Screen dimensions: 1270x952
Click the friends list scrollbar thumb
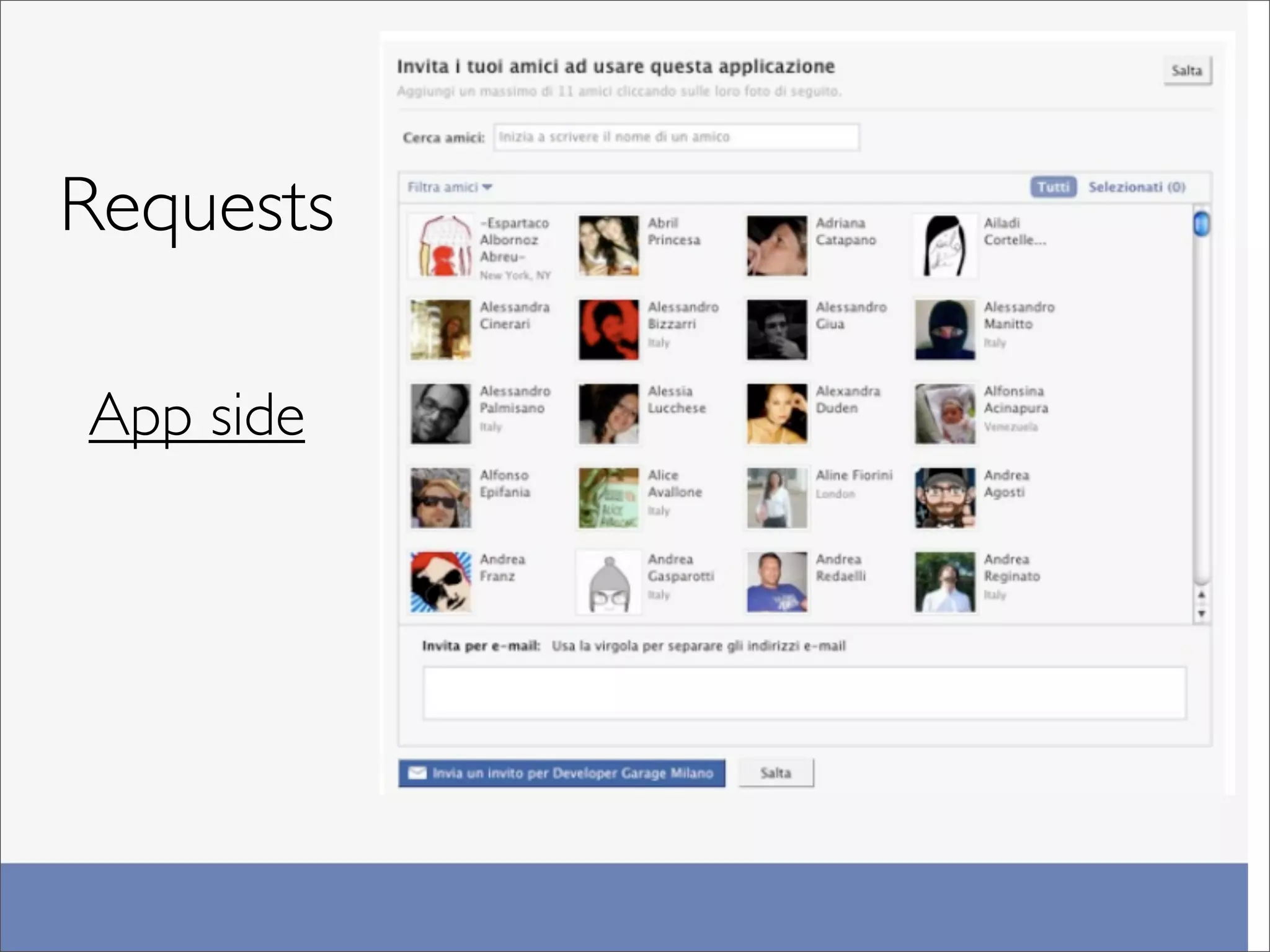point(1201,224)
